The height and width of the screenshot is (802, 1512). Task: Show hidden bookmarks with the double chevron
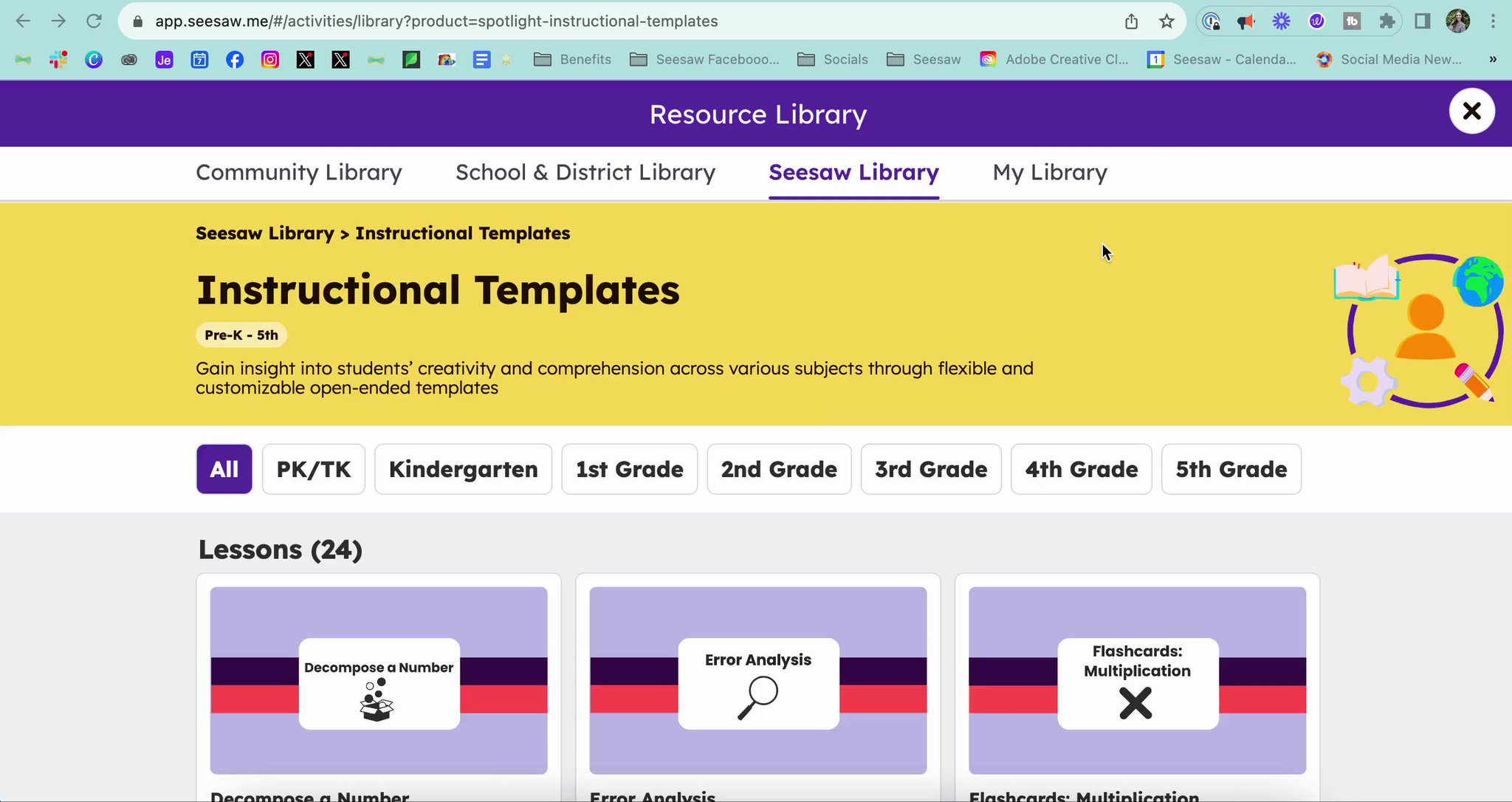(x=1493, y=60)
